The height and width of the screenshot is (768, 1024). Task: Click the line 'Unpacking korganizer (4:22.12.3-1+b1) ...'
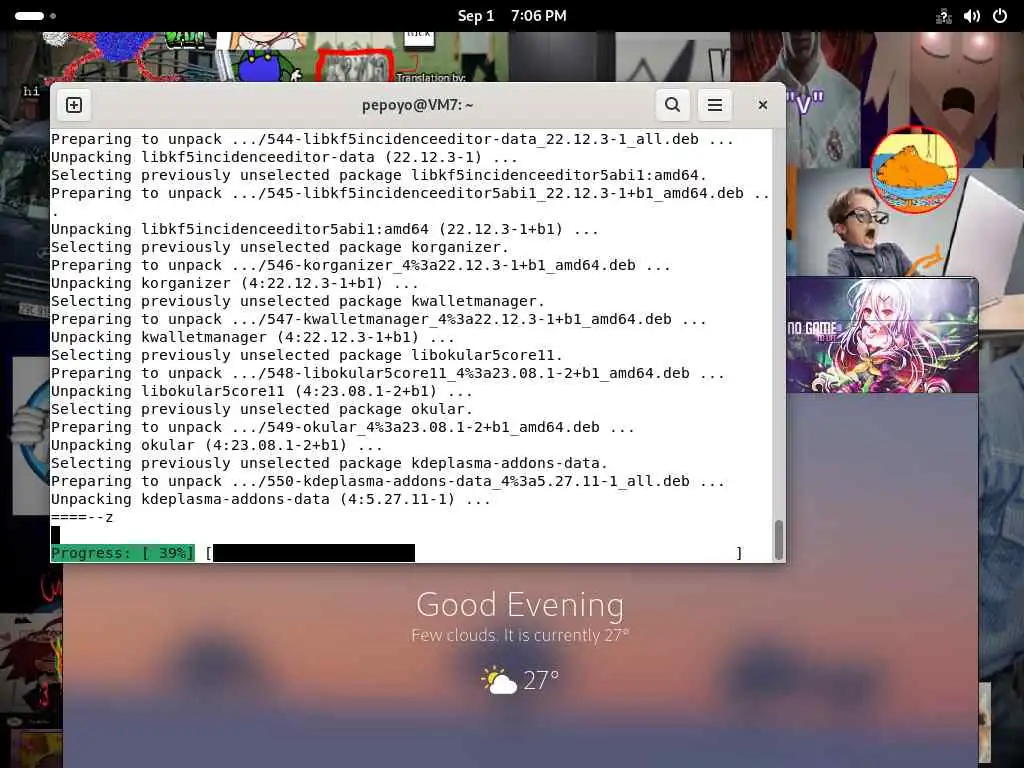coord(234,283)
